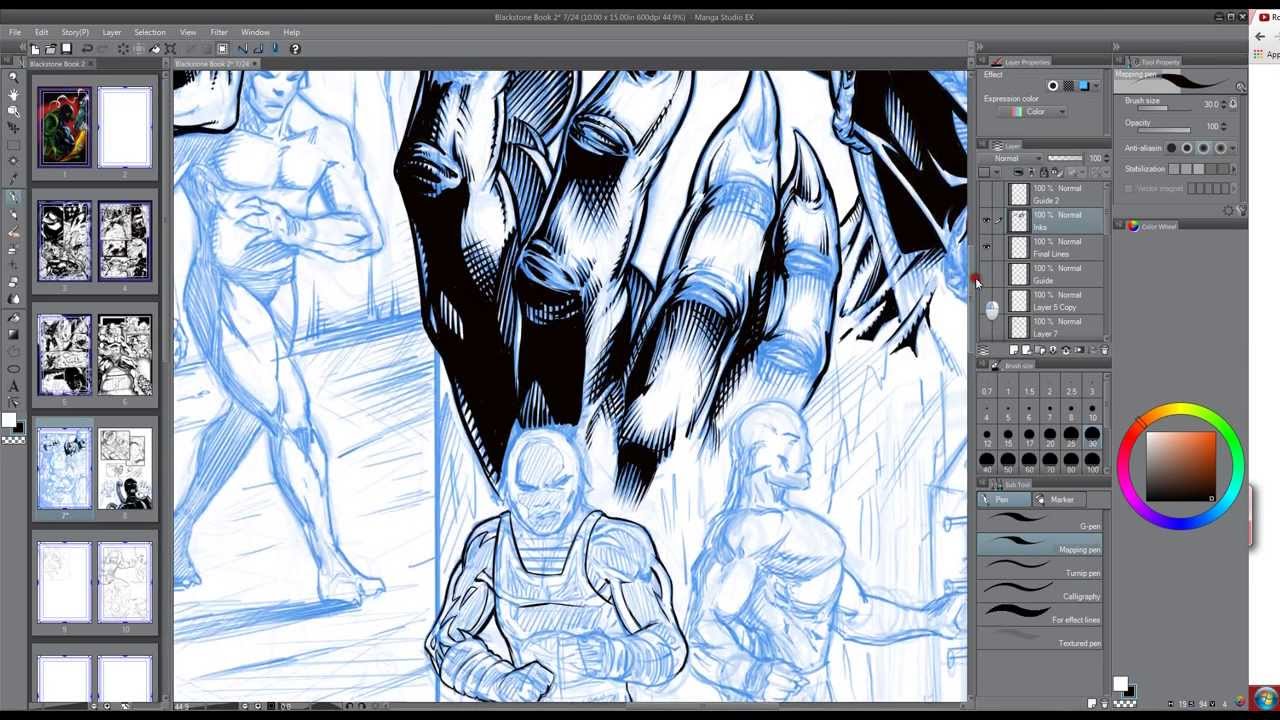The width and height of the screenshot is (1280, 720).
Task: Click the Clear sparkle icon in command bar
Action: (x=123, y=49)
